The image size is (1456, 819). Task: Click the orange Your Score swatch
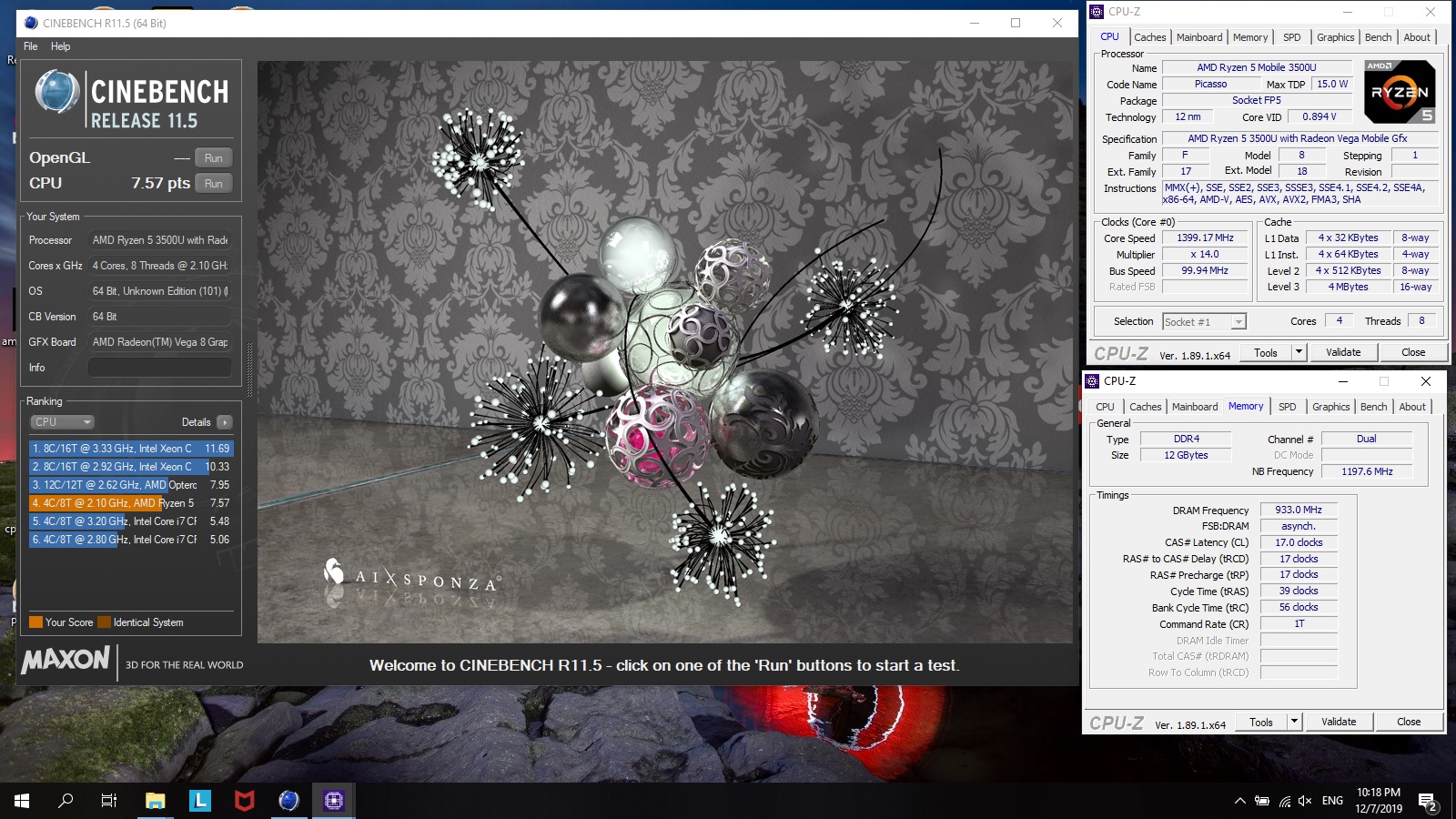tap(36, 622)
